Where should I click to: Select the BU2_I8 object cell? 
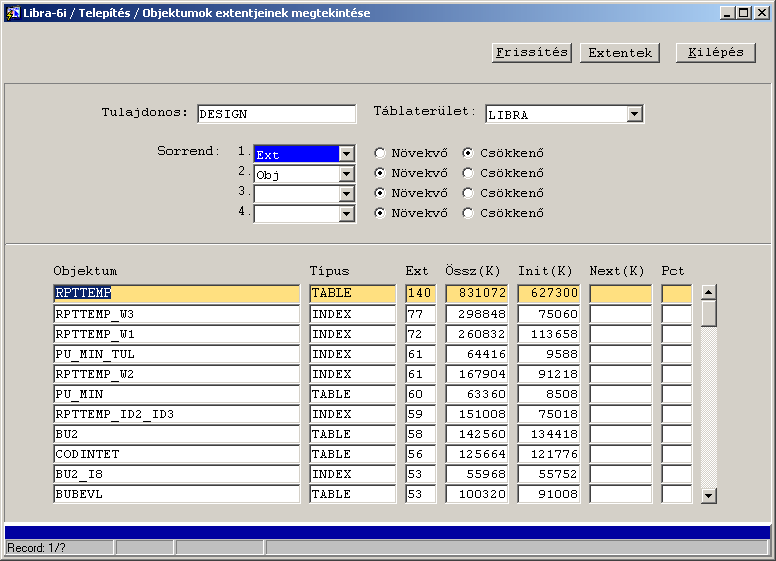177,474
